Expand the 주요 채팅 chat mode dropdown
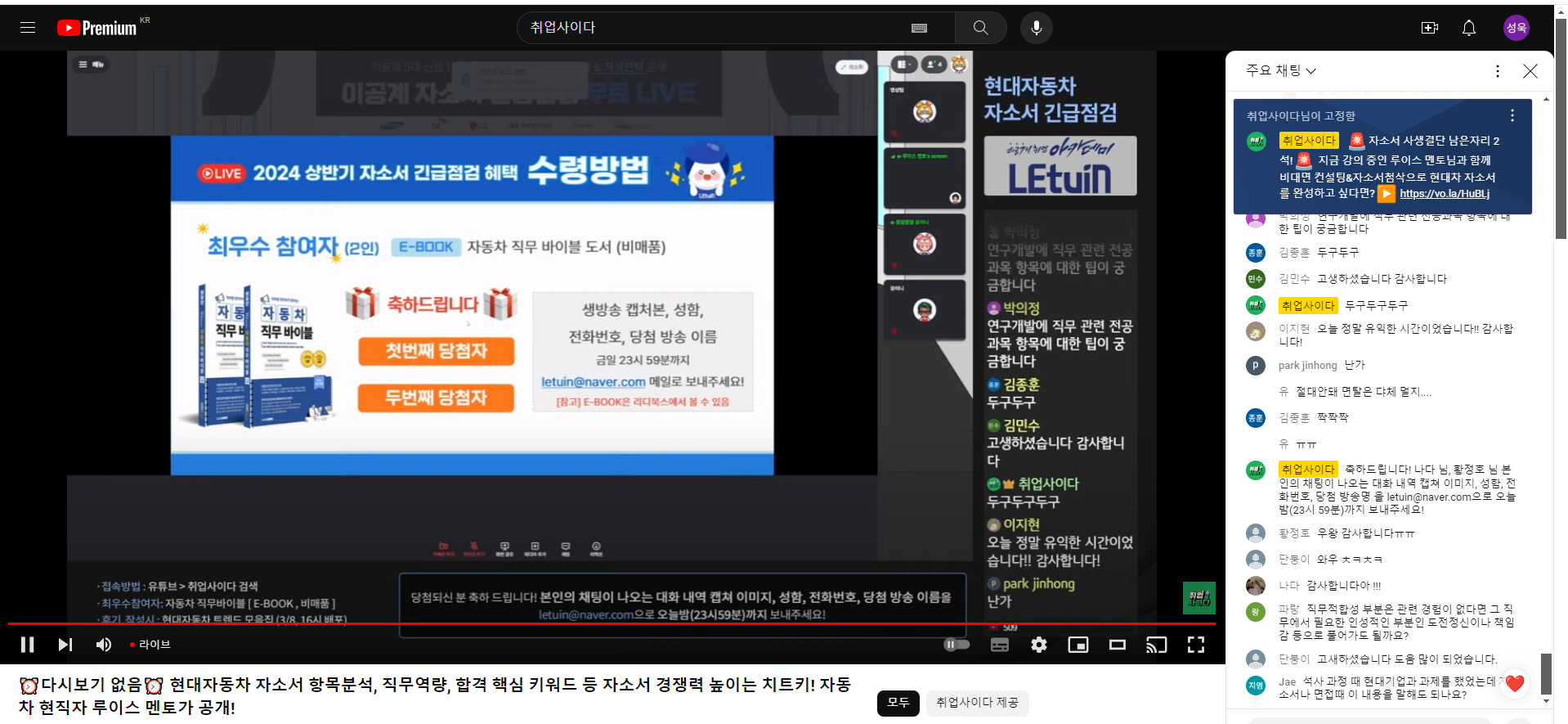Screen dimensions: 1568x724 [1281, 70]
